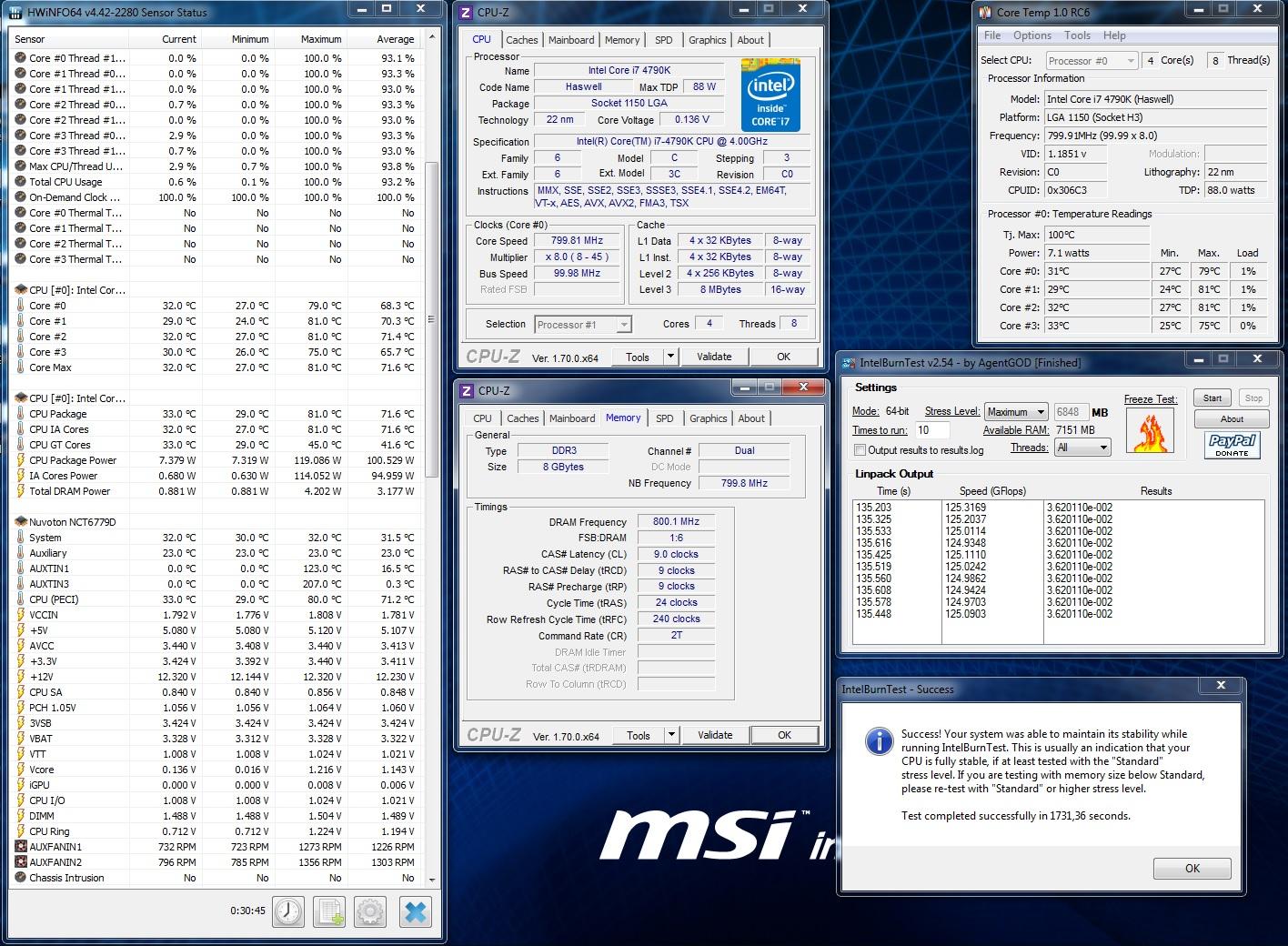Click the CPU-Z icon in the Memory window title bar
Viewport: 1288px width, 946px height.
click(467, 391)
